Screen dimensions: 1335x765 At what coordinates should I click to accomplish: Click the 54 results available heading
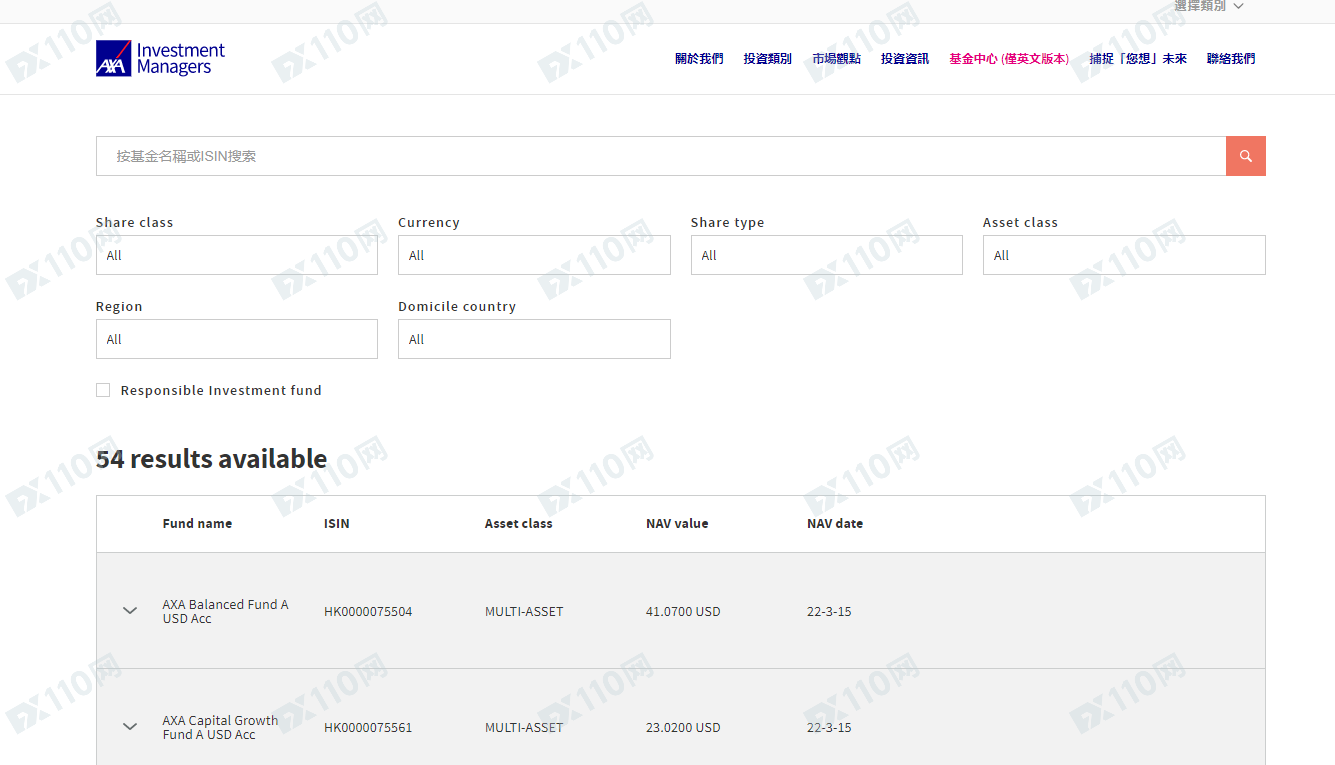(x=211, y=459)
